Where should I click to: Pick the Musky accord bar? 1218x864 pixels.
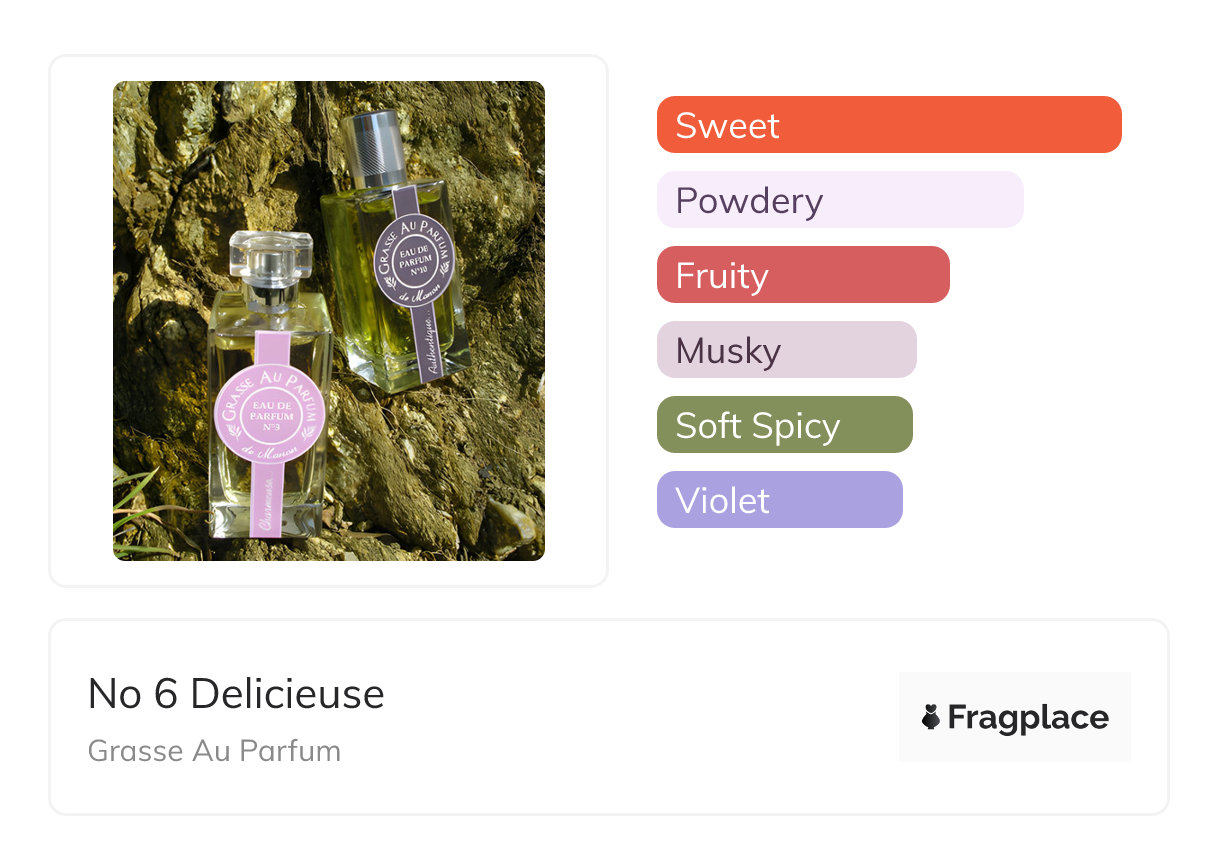pos(786,350)
